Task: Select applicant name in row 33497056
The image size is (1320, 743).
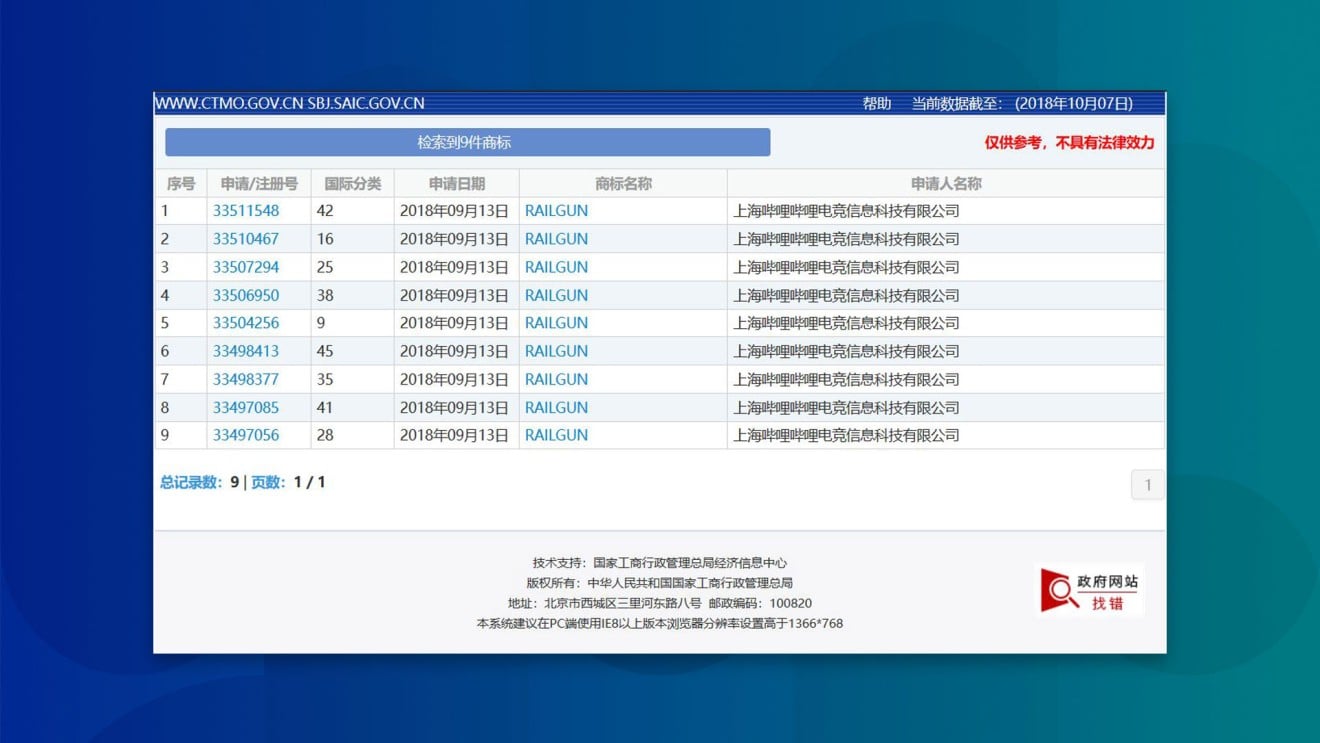Action: (x=846, y=435)
